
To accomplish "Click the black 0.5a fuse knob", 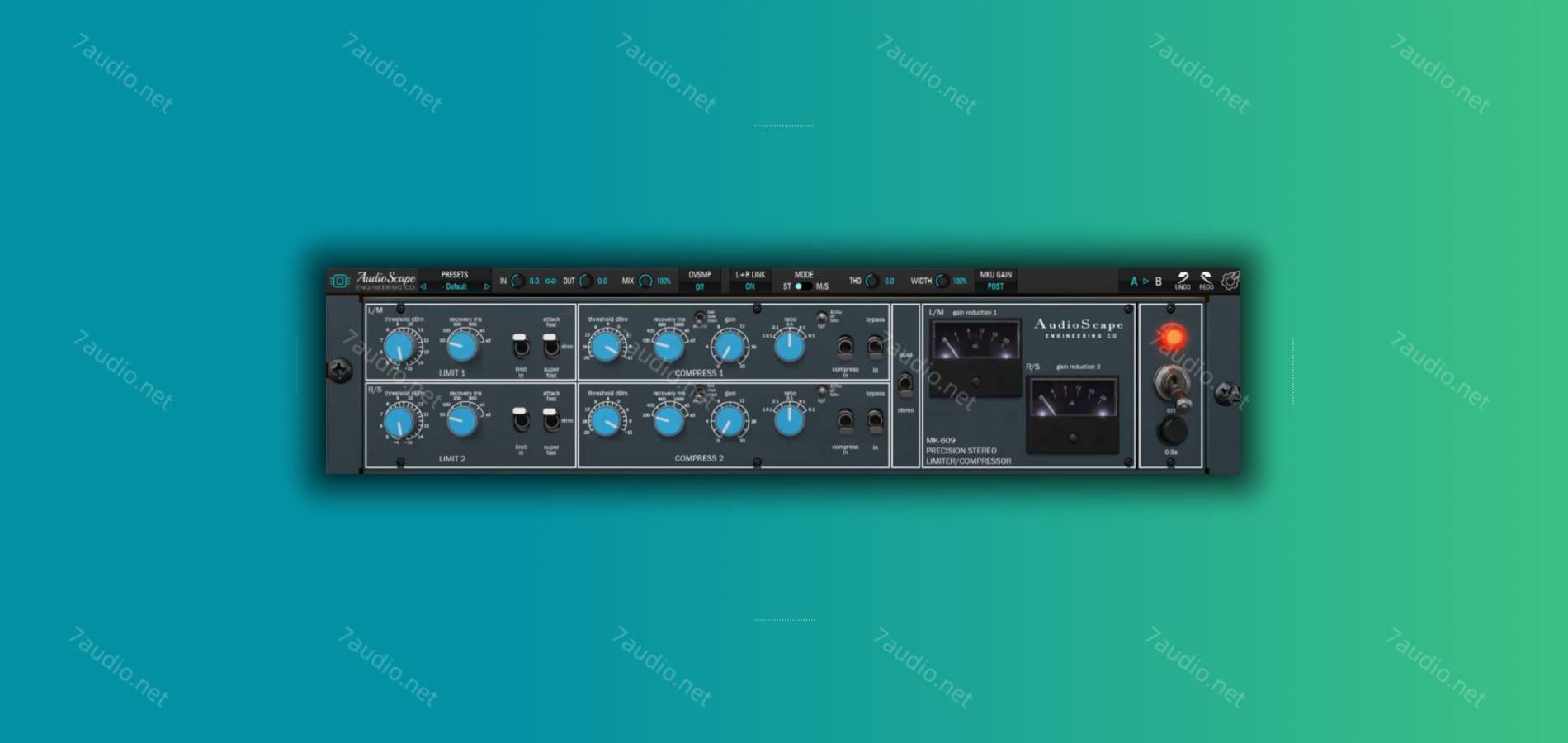I will 1171,430.
